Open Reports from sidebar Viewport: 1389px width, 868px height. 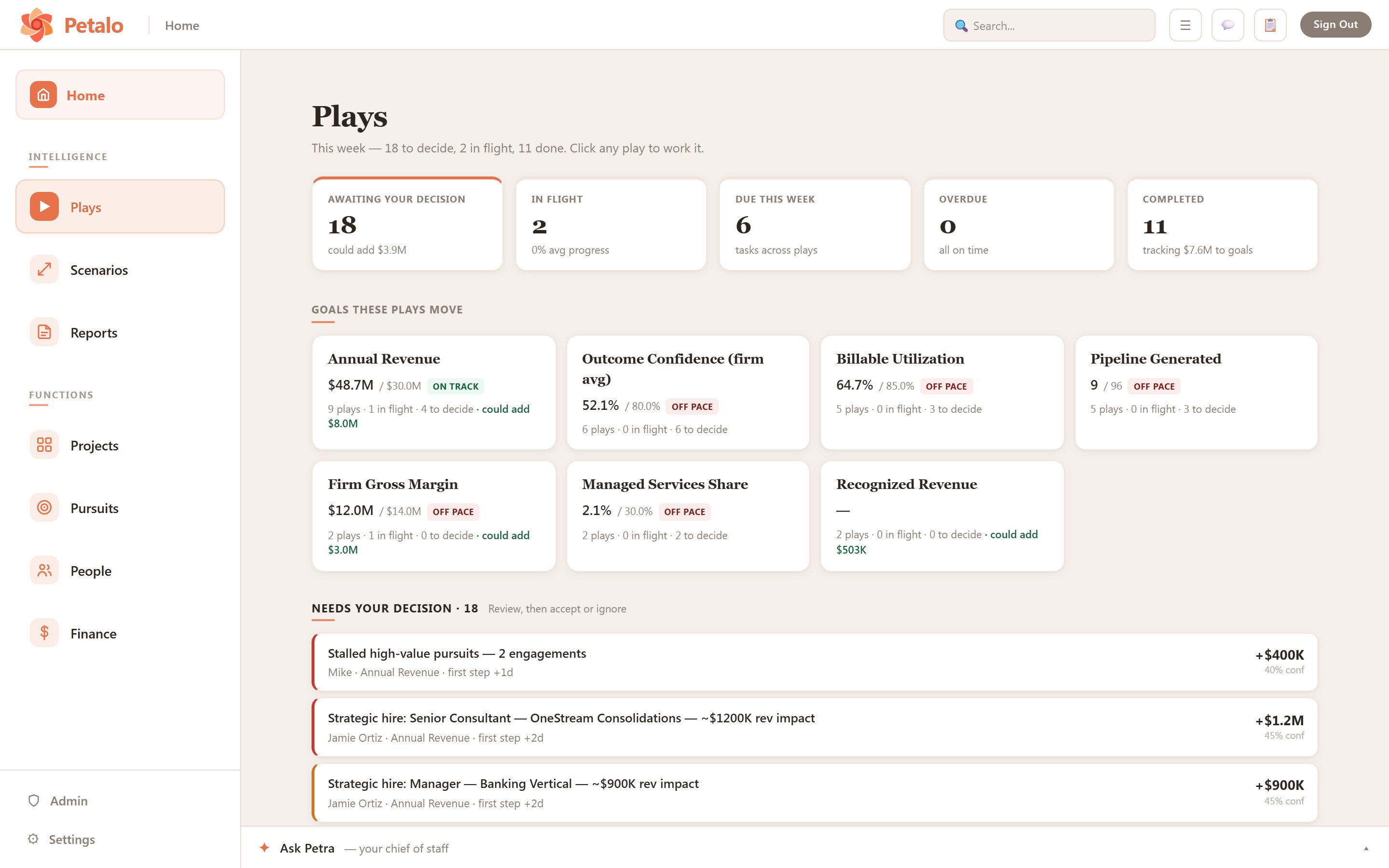120,332
